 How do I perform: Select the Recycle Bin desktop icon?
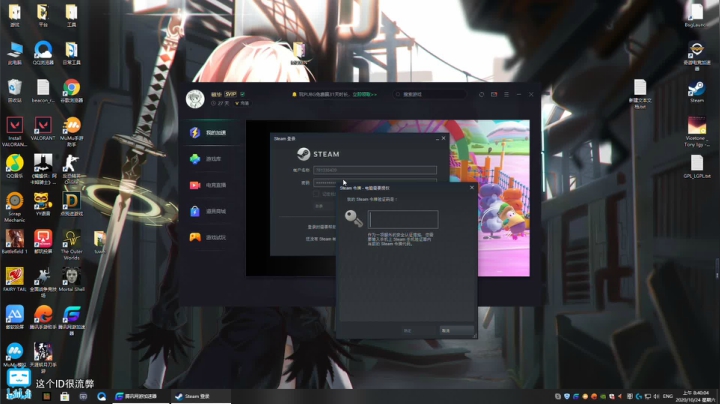(14, 91)
